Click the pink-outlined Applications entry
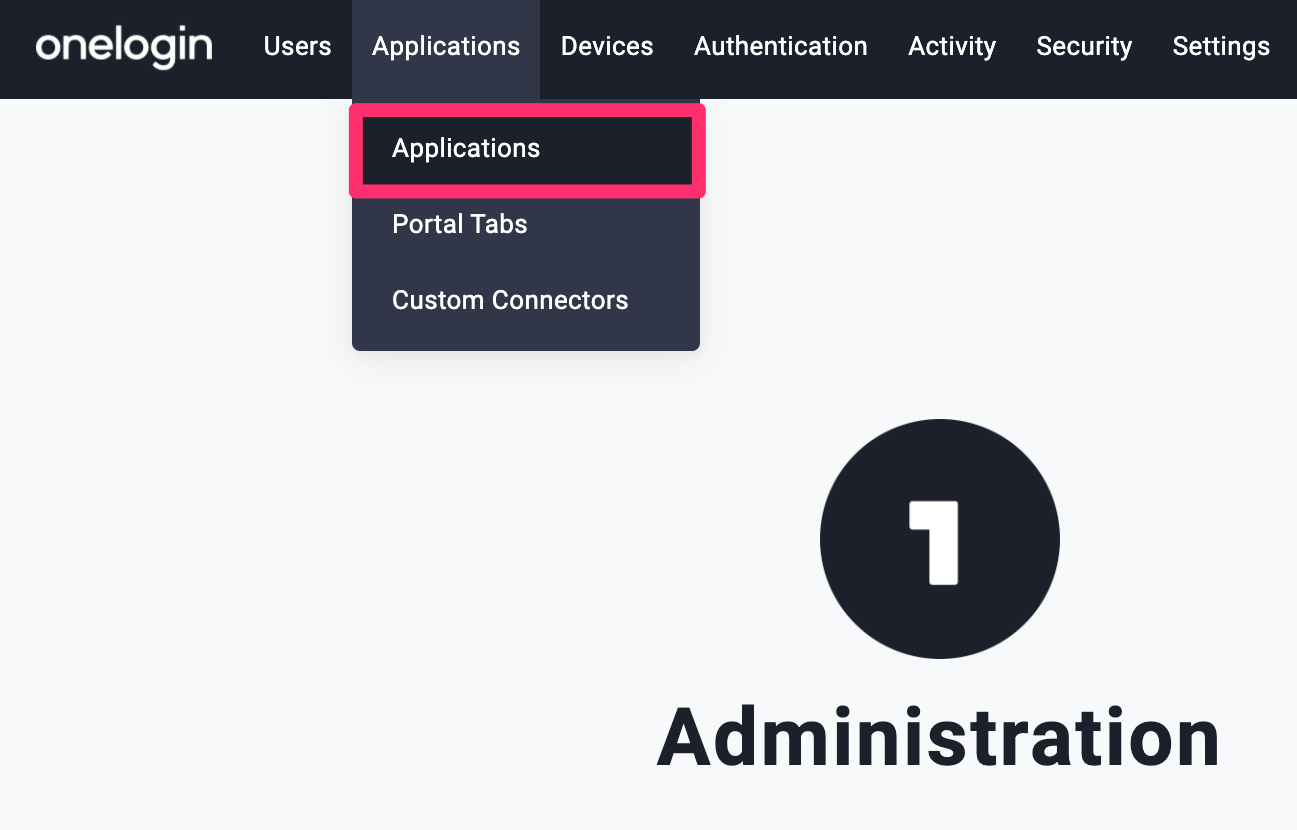Image resolution: width=1297 pixels, height=830 pixels. coord(526,149)
